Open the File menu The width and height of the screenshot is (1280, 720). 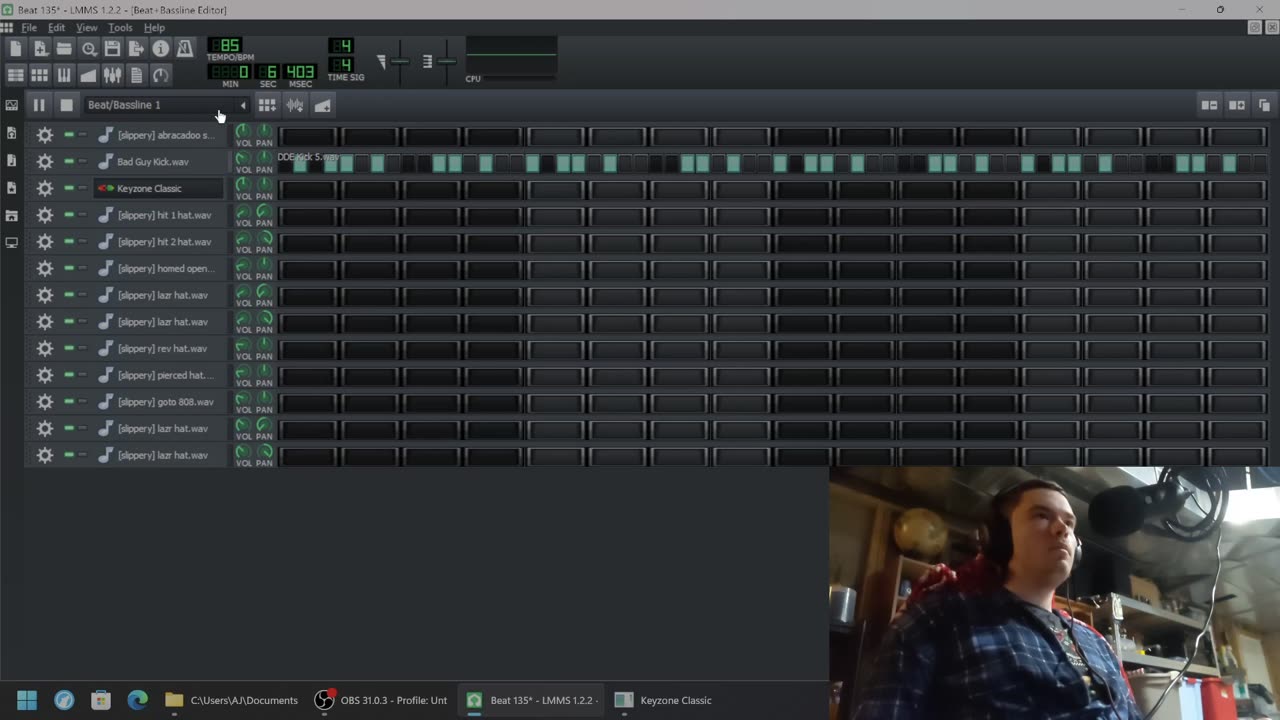pos(29,28)
